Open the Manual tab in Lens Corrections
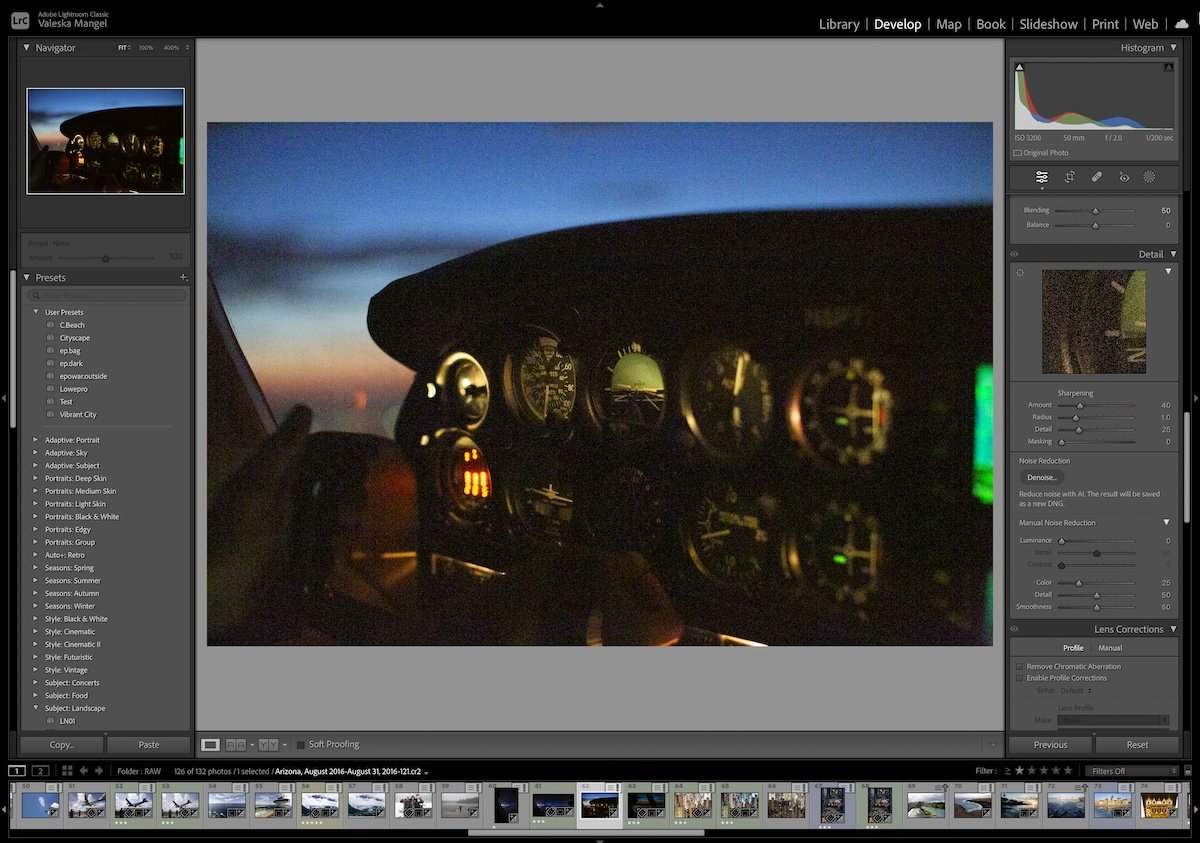 (1110, 647)
